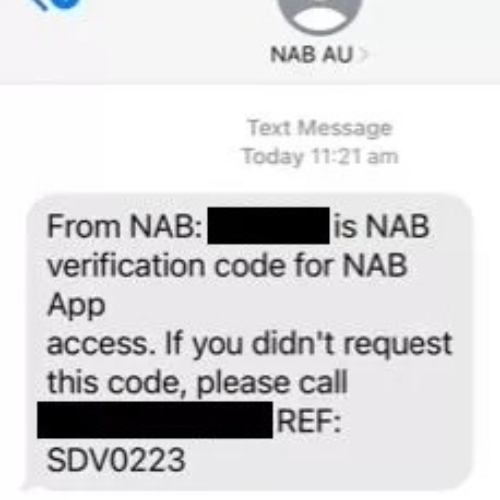Tap the 'this code, please call' line
The height and width of the screenshot is (500, 500).
[x=197, y=383]
